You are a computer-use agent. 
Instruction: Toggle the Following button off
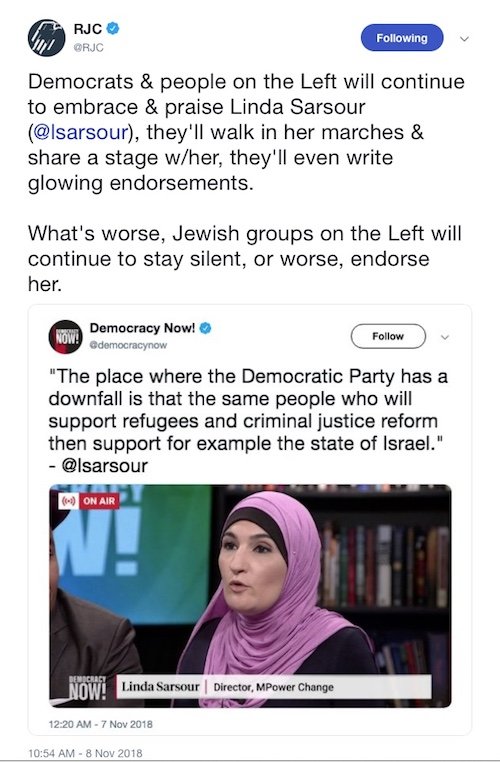[402, 38]
